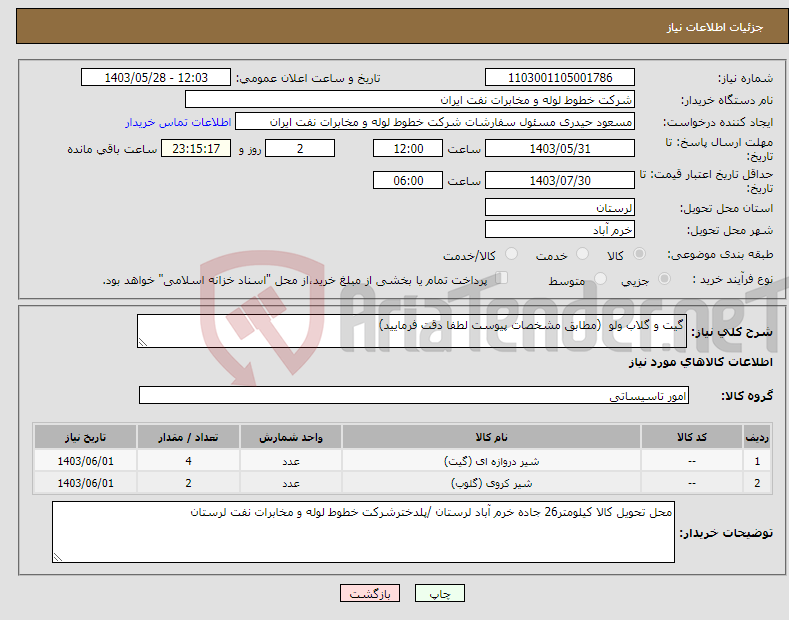Click the گروه کالا field امور تاسیساتی
Viewport: 789px width, 620px height.
tap(414, 396)
